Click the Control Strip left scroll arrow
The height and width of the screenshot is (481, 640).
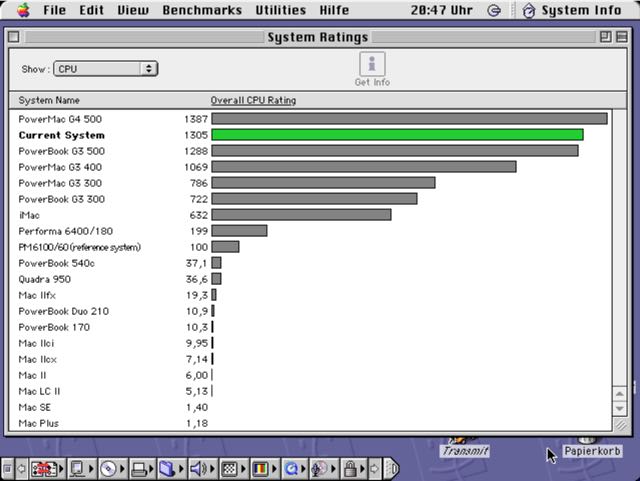(21, 469)
